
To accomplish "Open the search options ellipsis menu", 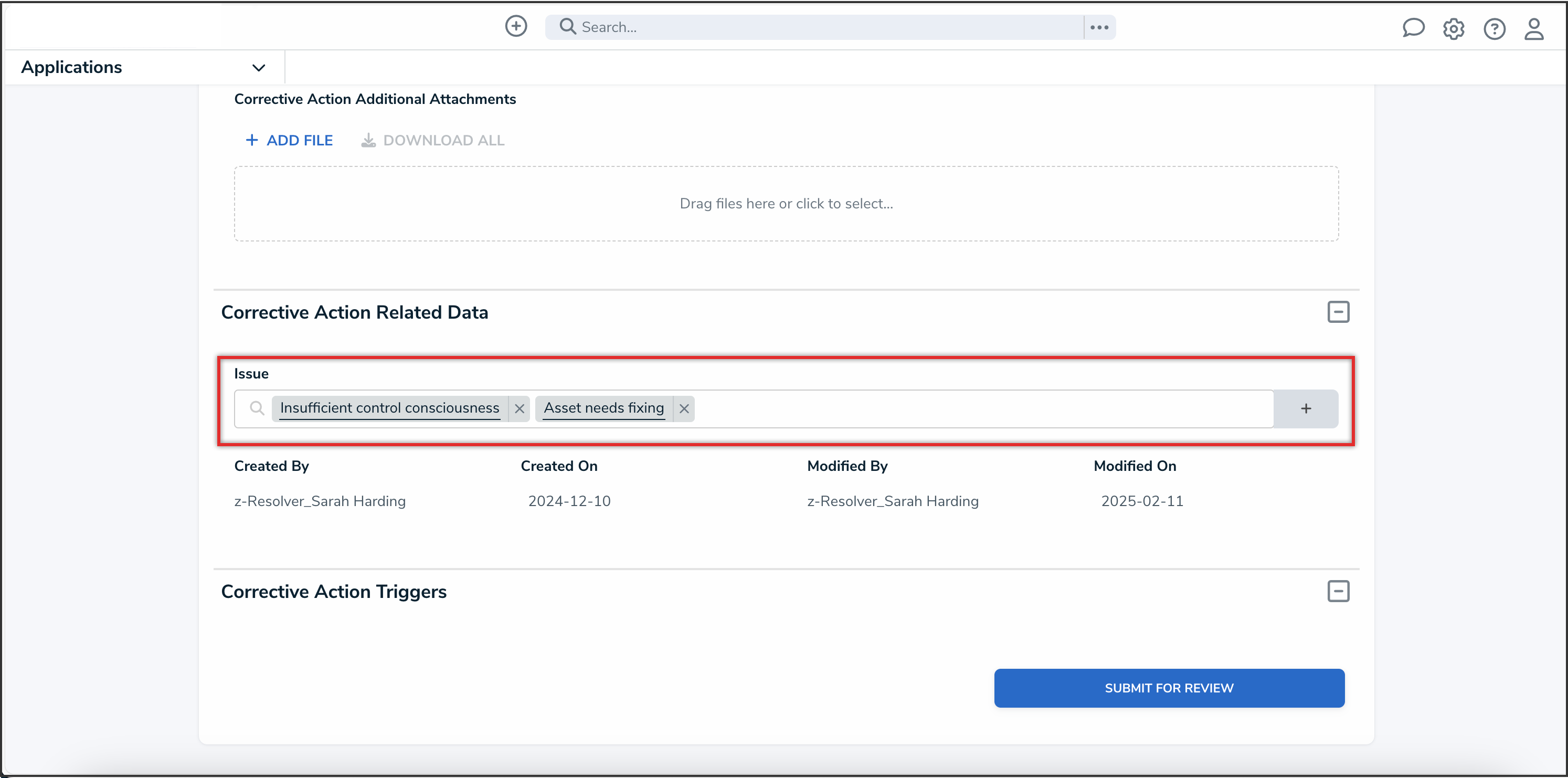I will (1099, 27).
